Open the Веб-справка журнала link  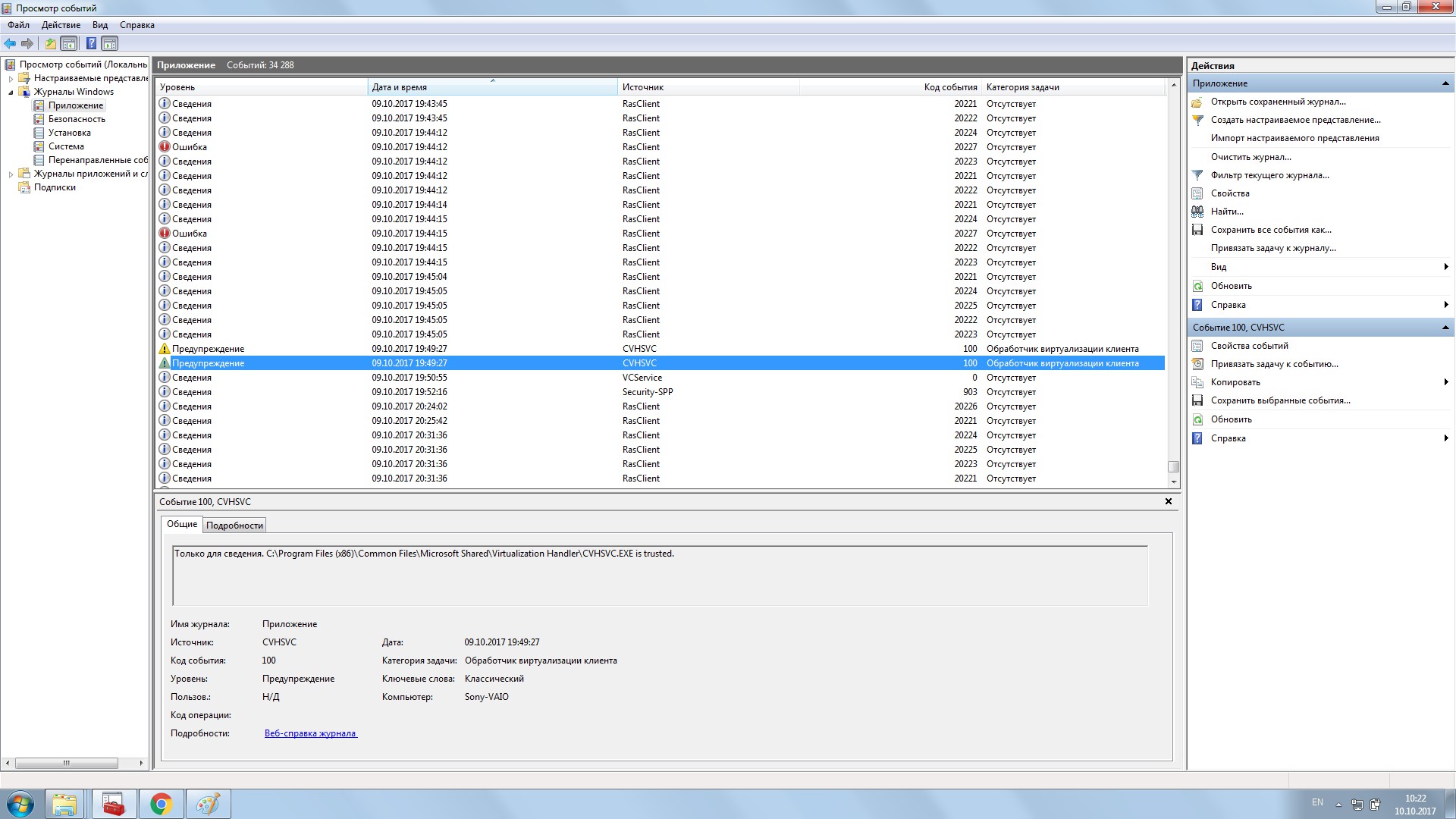tap(310, 733)
